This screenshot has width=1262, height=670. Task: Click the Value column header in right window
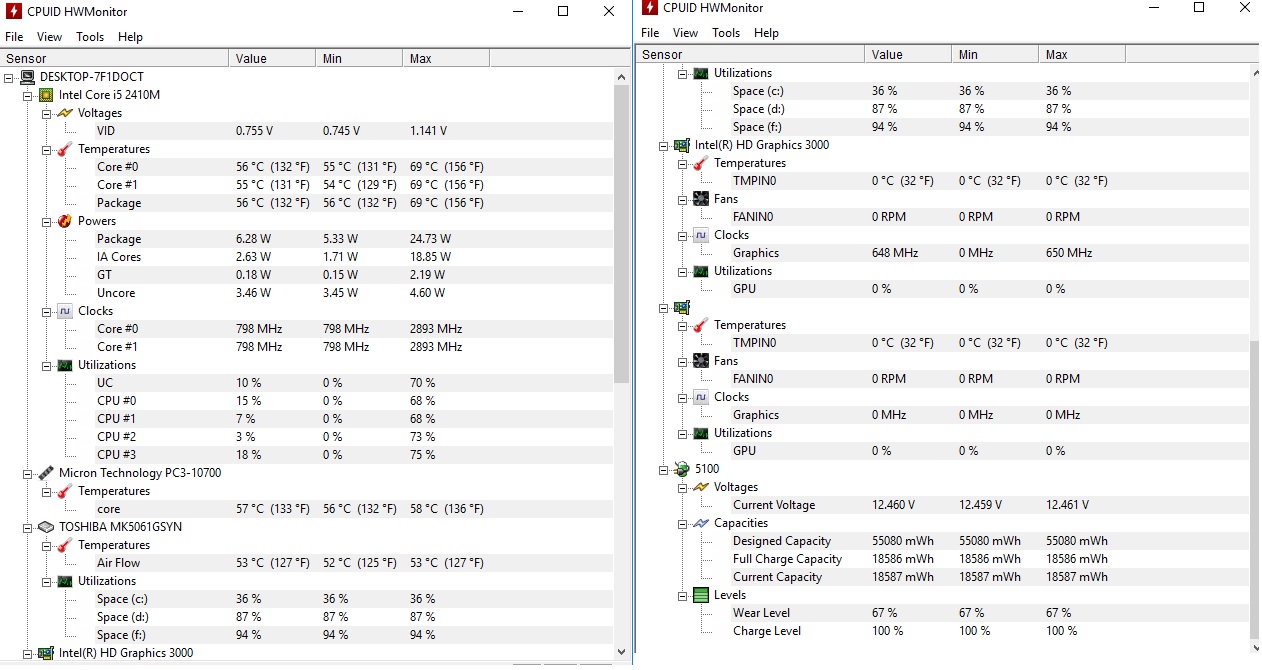(908, 55)
